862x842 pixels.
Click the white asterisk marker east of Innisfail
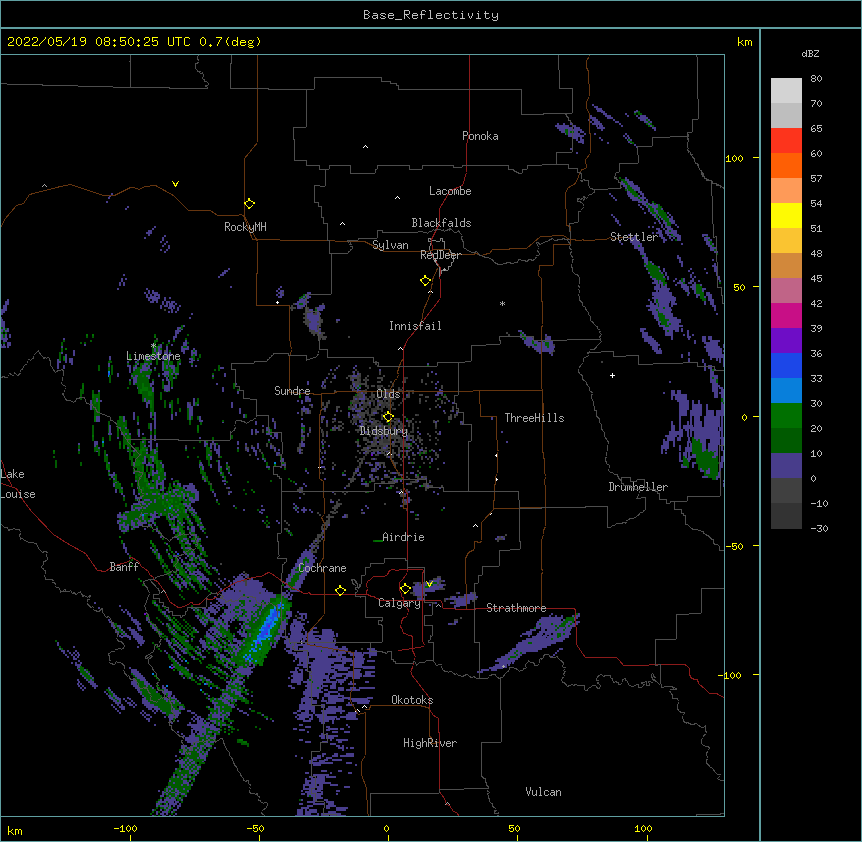point(502,303)
